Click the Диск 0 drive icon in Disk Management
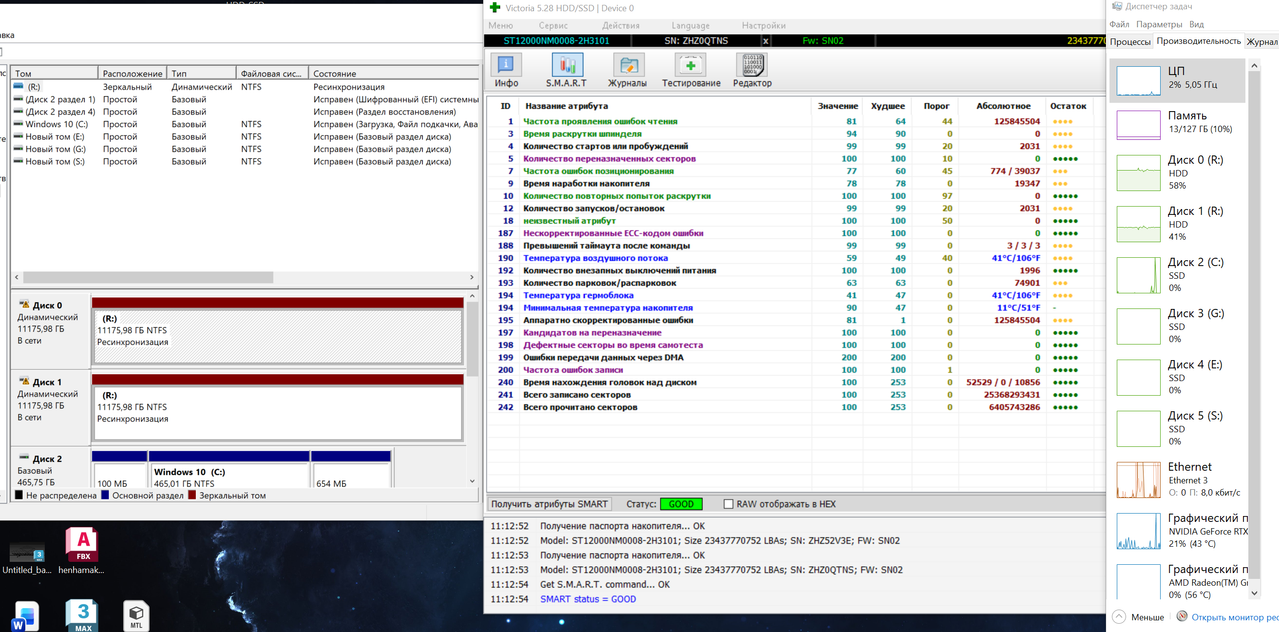Viewport: 1279px width, 632px height. [x=23, y=305]
